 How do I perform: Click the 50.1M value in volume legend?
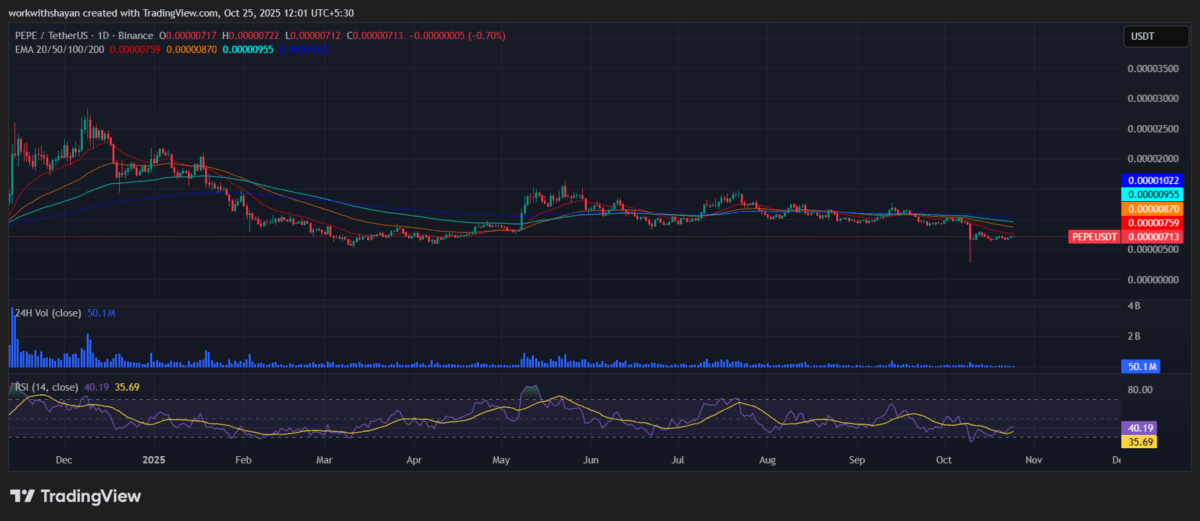[x=103, y=312]
